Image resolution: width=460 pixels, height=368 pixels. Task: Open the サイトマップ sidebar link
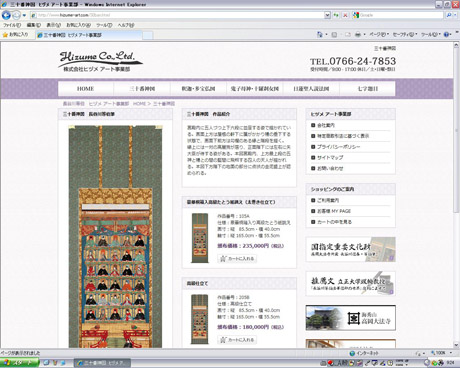(330, 157)
